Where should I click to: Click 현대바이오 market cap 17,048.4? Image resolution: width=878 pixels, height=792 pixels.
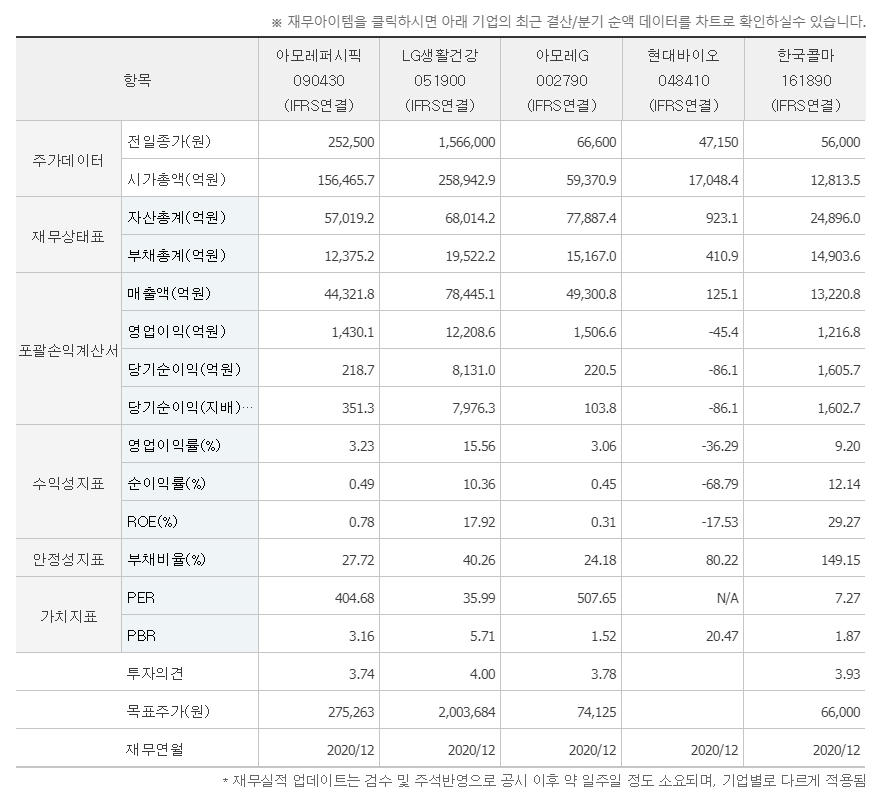point(713,180)
